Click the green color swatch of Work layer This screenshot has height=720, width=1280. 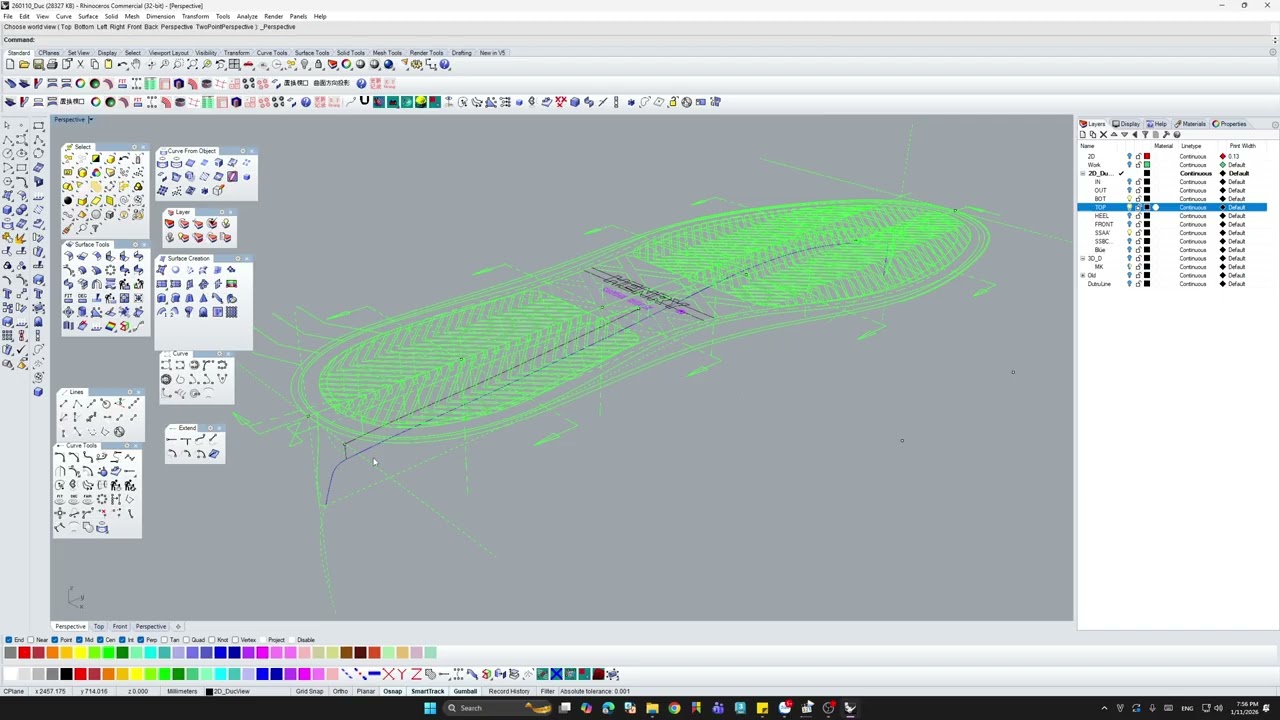[1147, 165]
